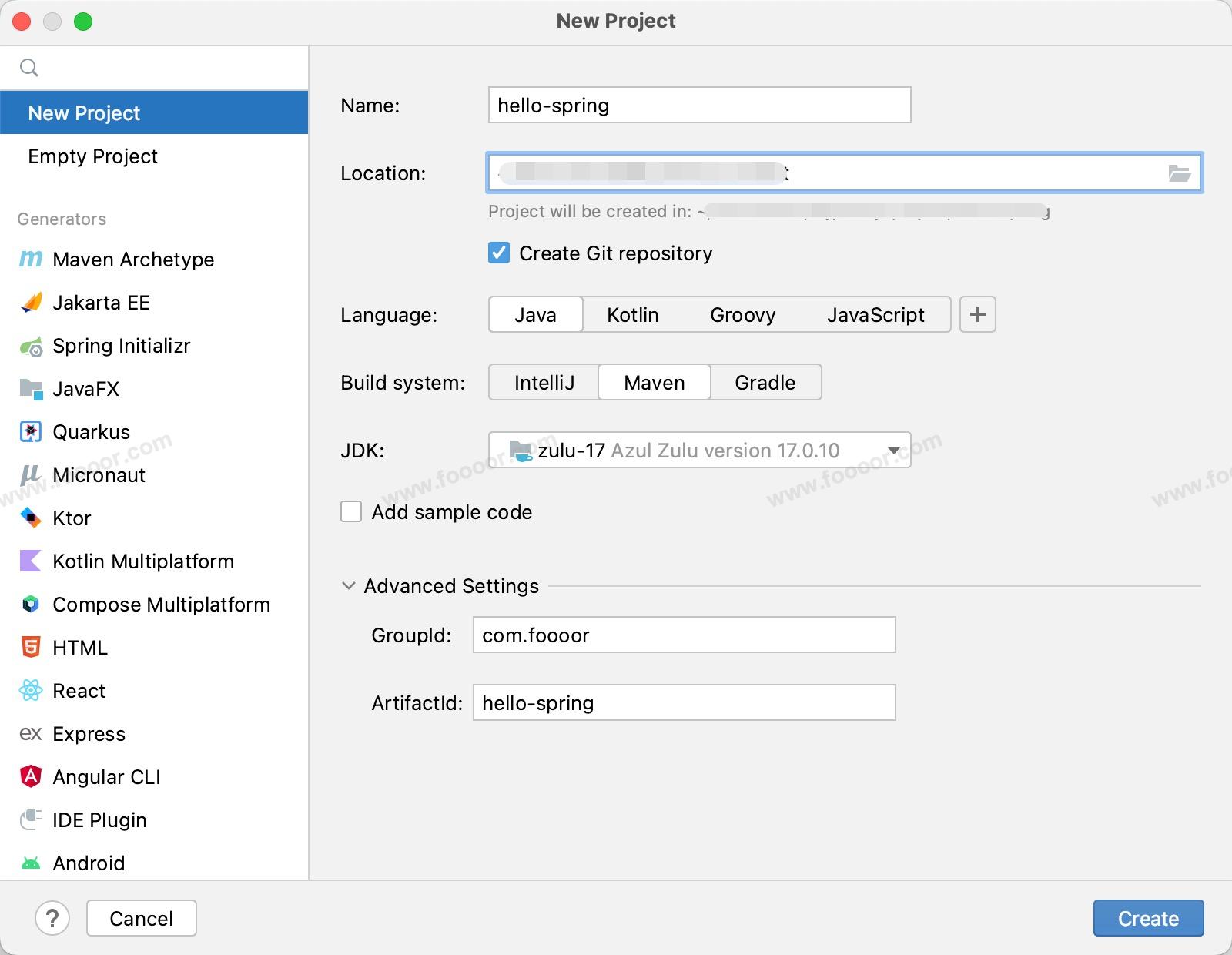This screenshot has width=1232, height=955.
Task: Click the GroupId input field
Action: click(684, 635)
